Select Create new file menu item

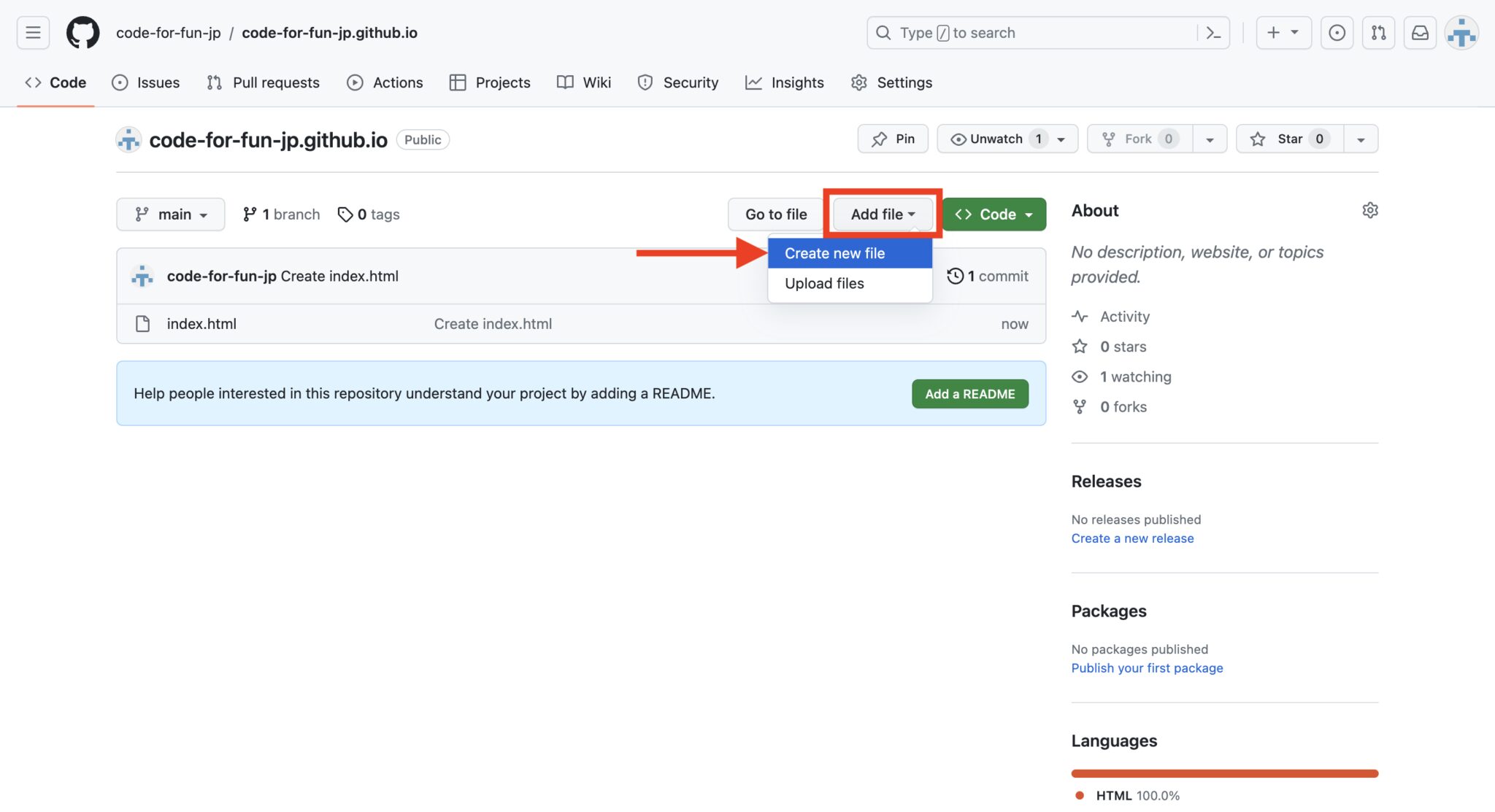pyautogui.click(x=834, y=253)
